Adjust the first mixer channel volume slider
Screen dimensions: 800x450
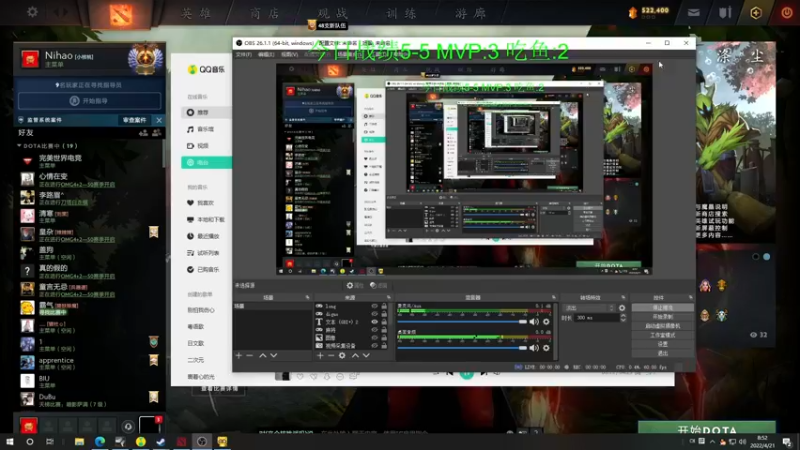click(462, 322)
